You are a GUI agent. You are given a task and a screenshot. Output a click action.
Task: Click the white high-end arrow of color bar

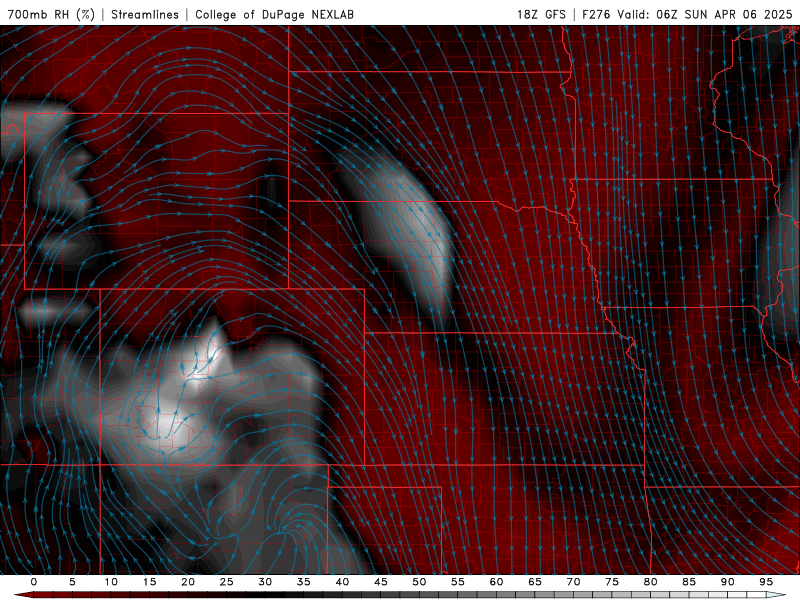(777, 595)
